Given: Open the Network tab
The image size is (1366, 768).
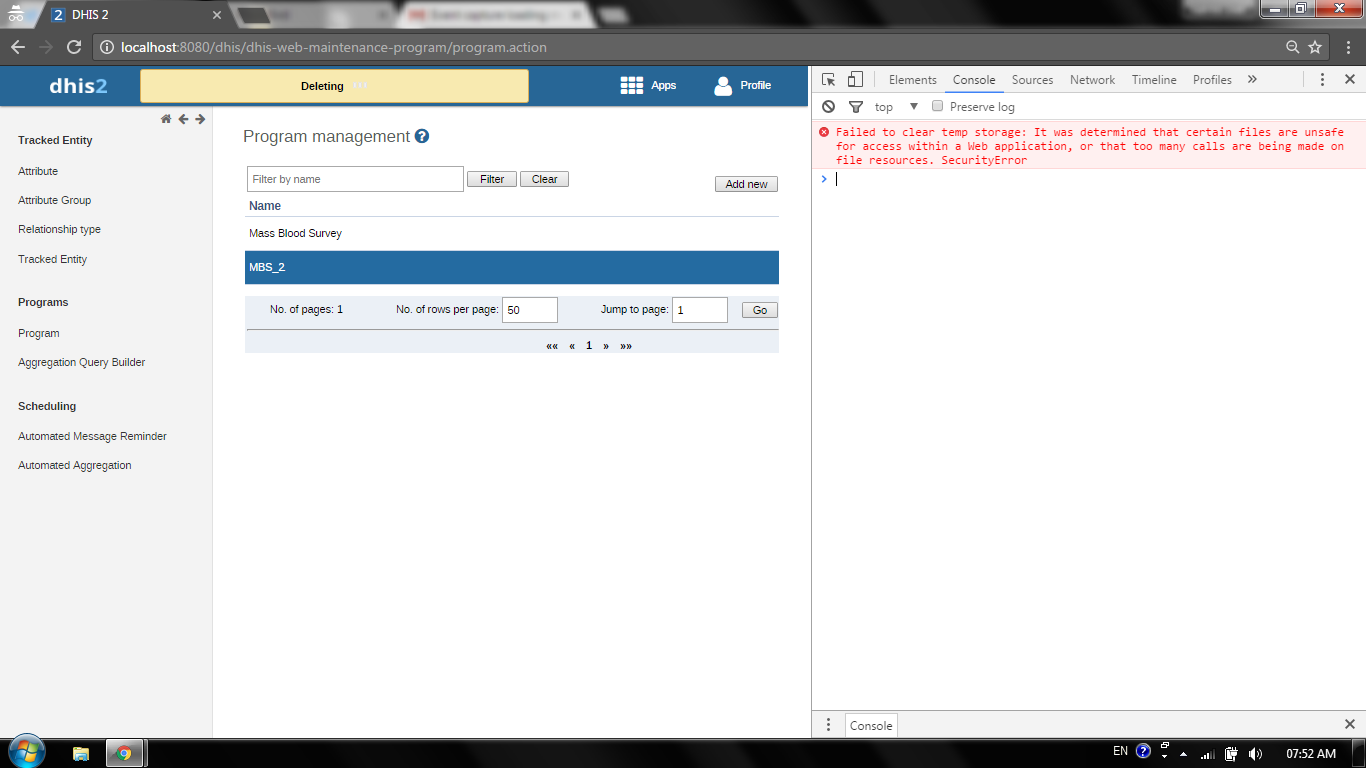Looking at the screenshot, I should pyautogui.click(x=1092, y=80).
